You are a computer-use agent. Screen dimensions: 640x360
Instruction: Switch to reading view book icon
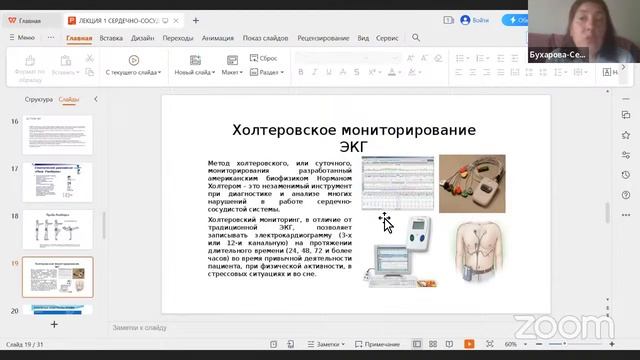(x=449, y=344)
